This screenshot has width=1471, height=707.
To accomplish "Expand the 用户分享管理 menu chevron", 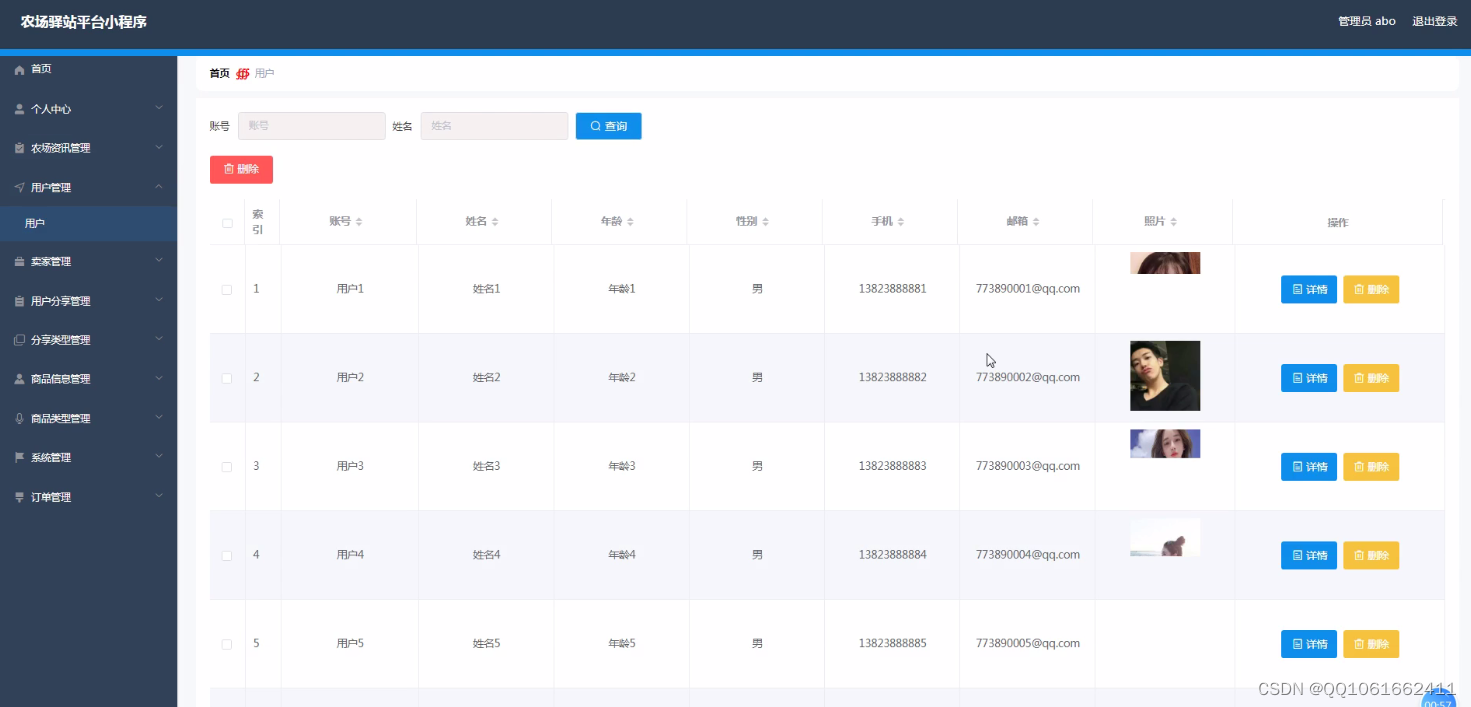I will pos(158,300).
